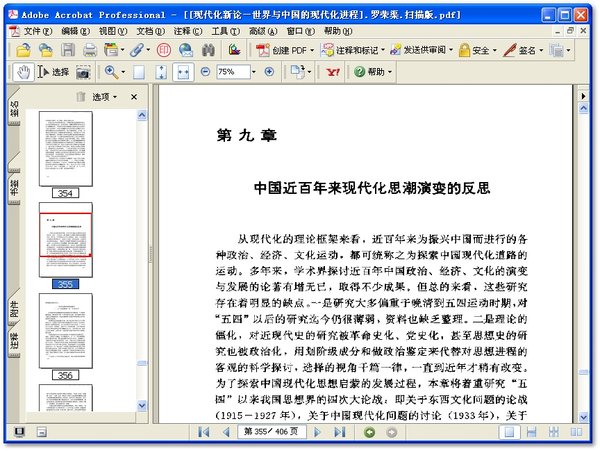This screenshot has width=600, height=451.
Task: Open the 编辑 menu
Action: click(75, 31)
